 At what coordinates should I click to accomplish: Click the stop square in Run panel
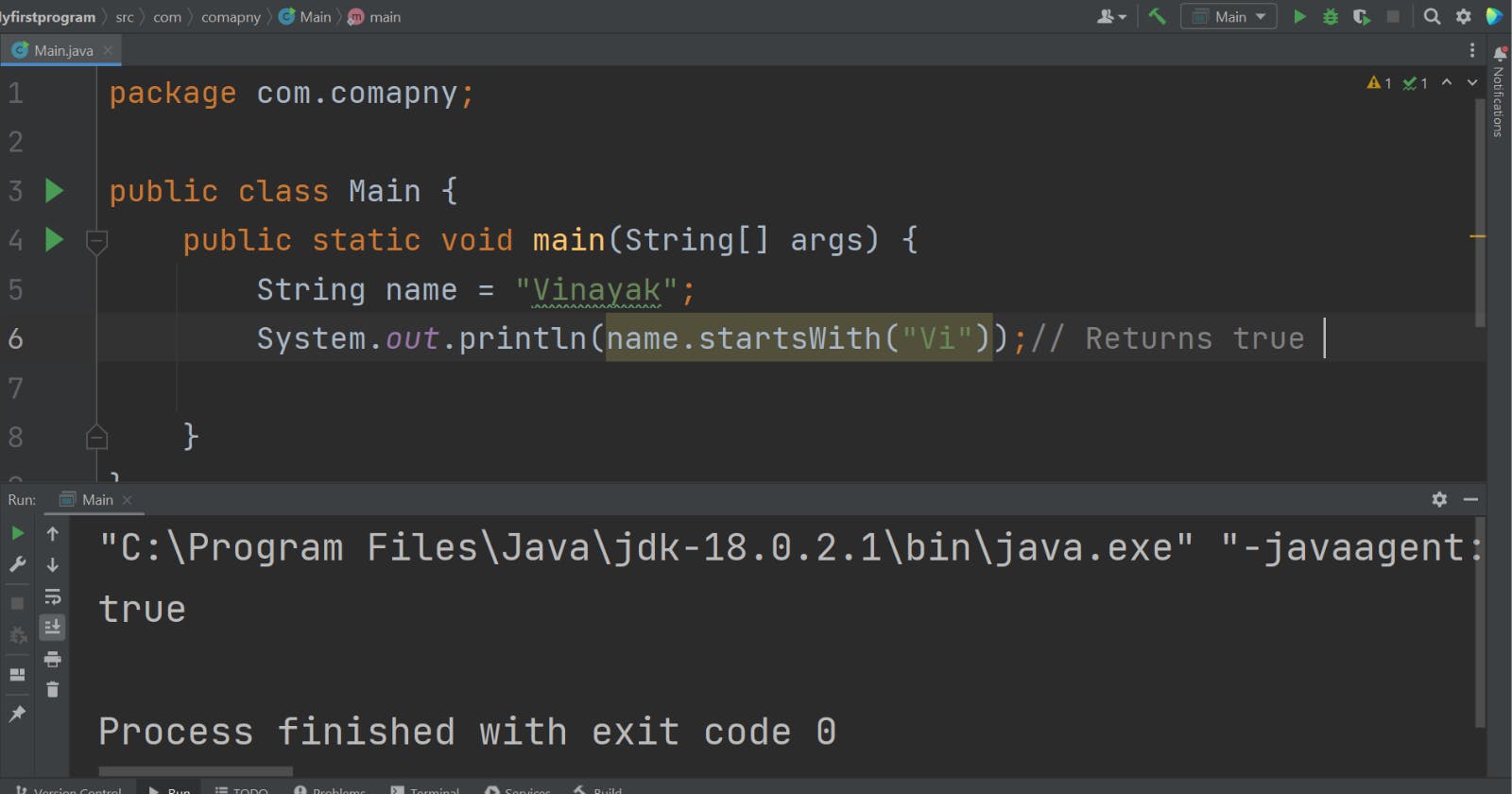point(17,602)
